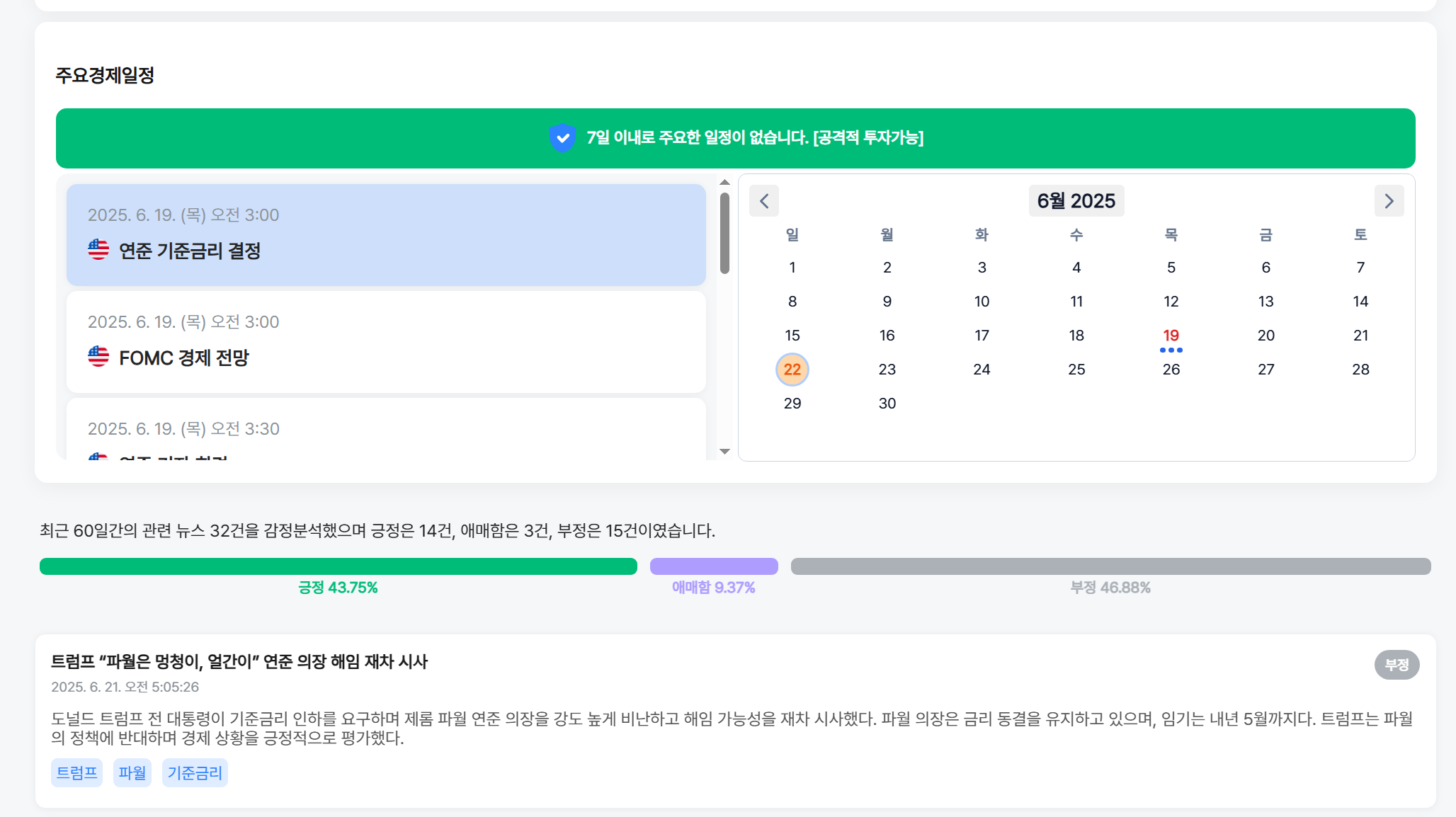Click the green 긍정 sentiment bar
The height and width of the screenshot is (817, 1456).
click(338, 566)
